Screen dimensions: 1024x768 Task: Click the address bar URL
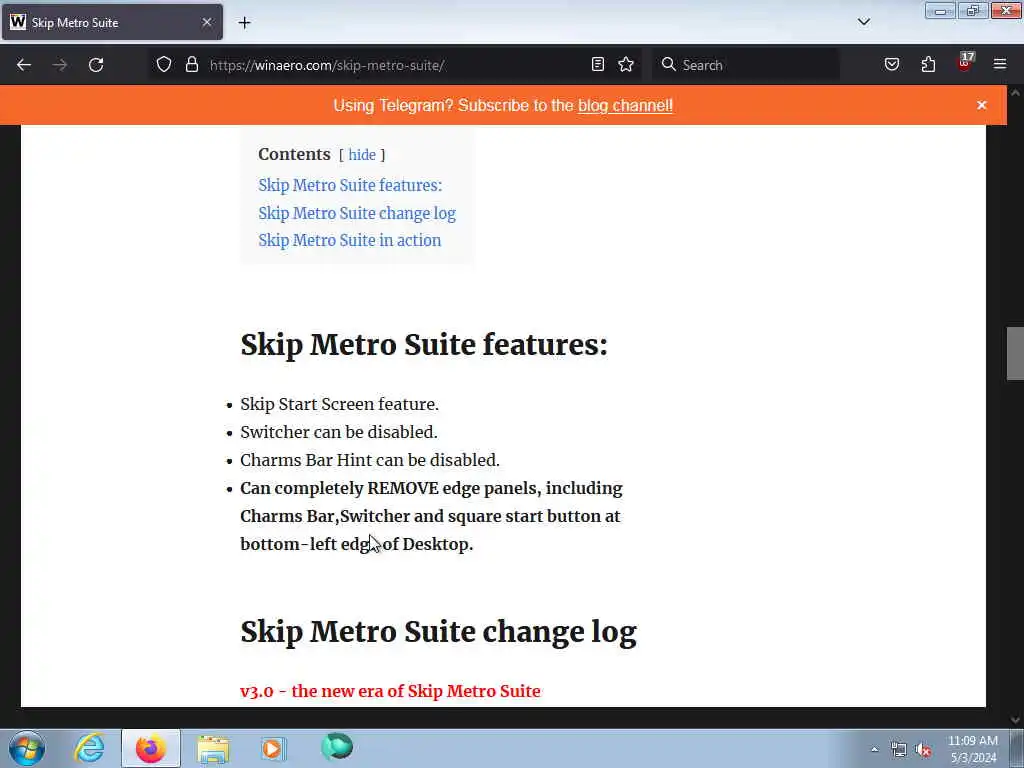click(x=327, y=65)
